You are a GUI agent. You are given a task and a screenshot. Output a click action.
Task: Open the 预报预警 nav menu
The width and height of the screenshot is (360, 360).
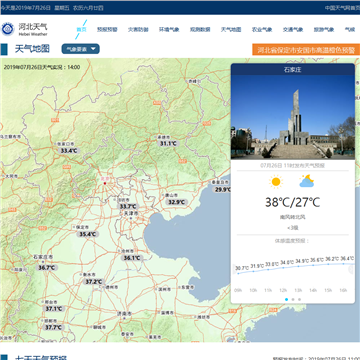click(x=107, y=29)
